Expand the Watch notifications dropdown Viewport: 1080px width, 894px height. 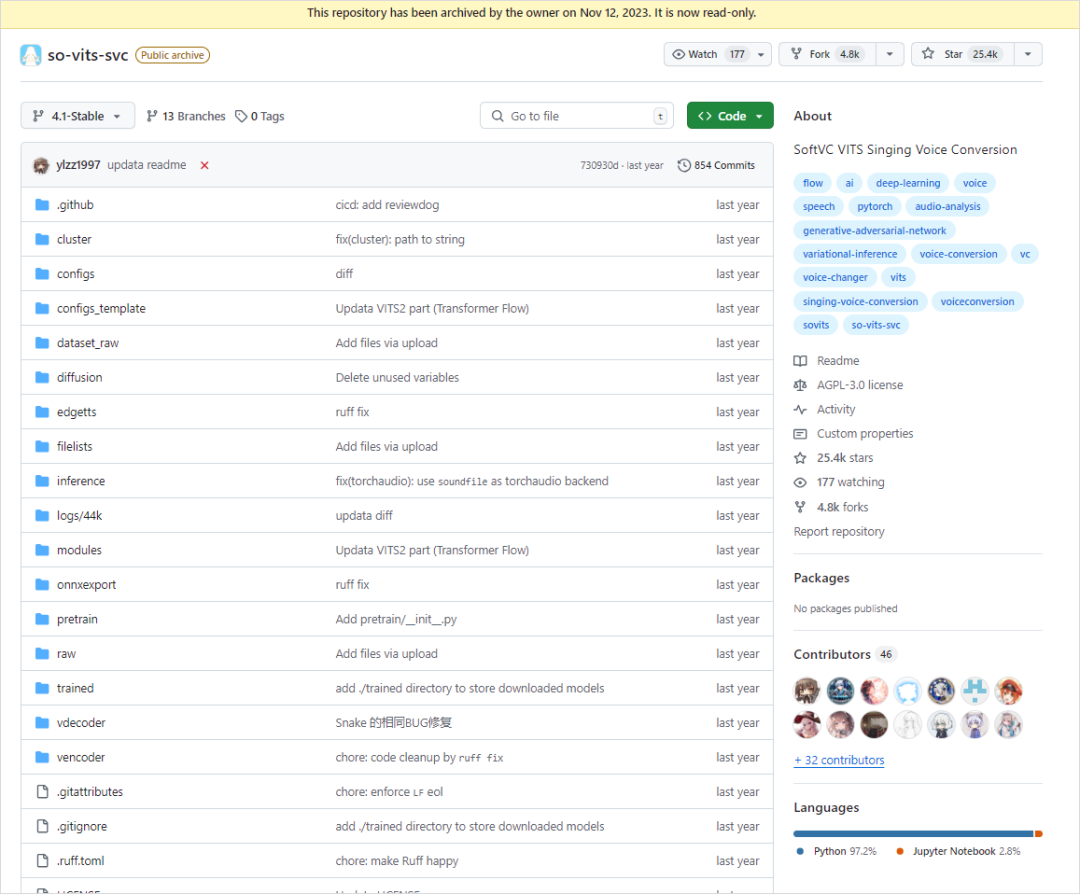pyautogui.click(x=761, y=54)
